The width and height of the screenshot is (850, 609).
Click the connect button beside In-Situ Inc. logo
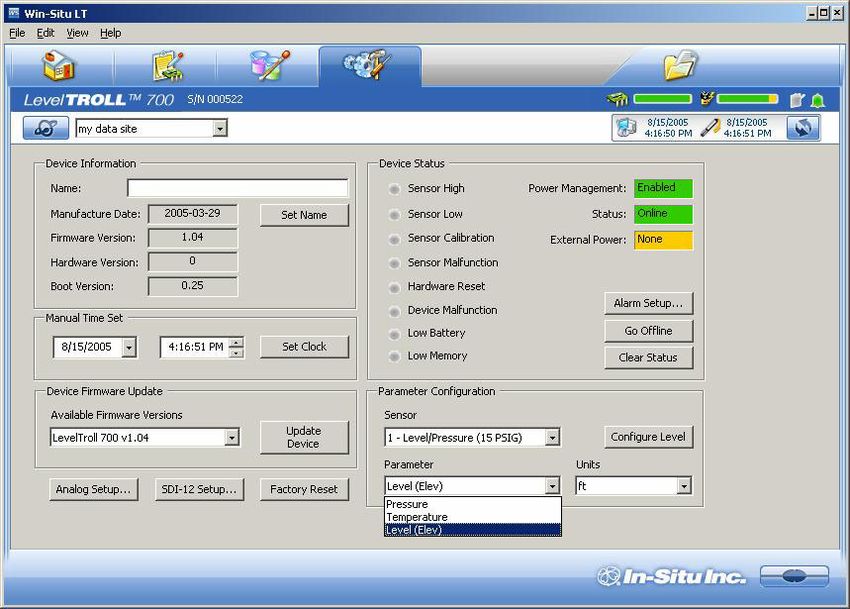pos(794,576)
